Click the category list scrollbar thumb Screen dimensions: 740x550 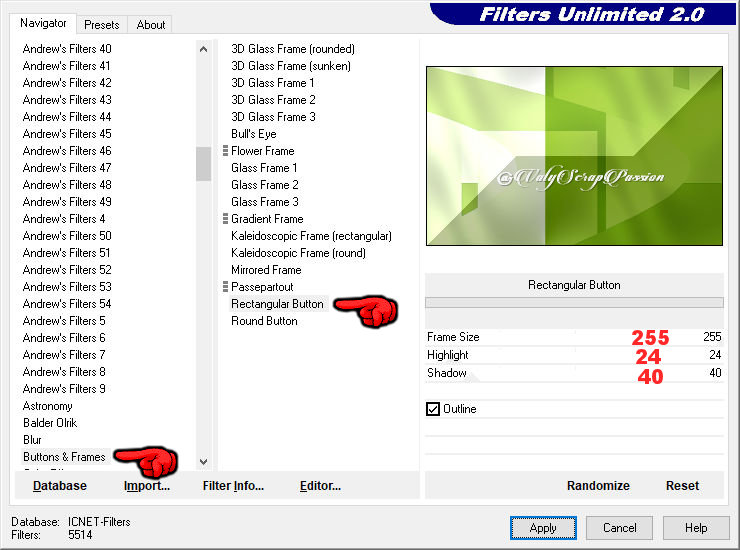(203, 164)
